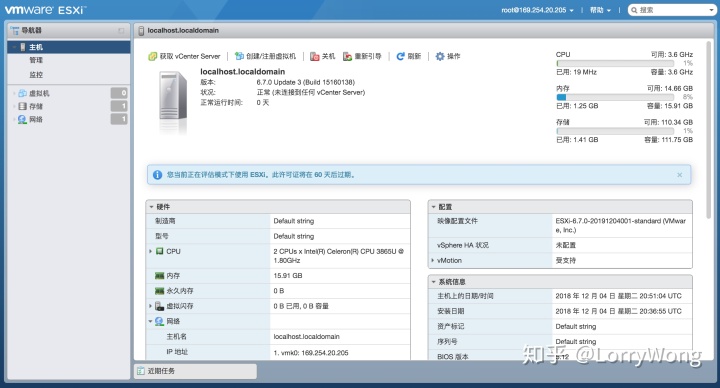Viewport: 720px width, 388px height.
Task: Click the 制造商 Default string value
Action: [x=294, y=221]
